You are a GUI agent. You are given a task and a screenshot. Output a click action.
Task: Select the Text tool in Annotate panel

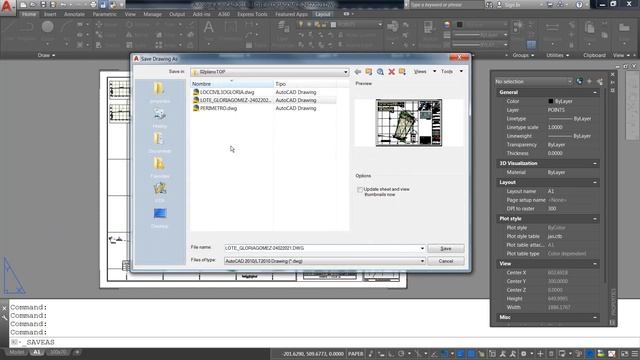pyautogui.click(x=208, y=27)
